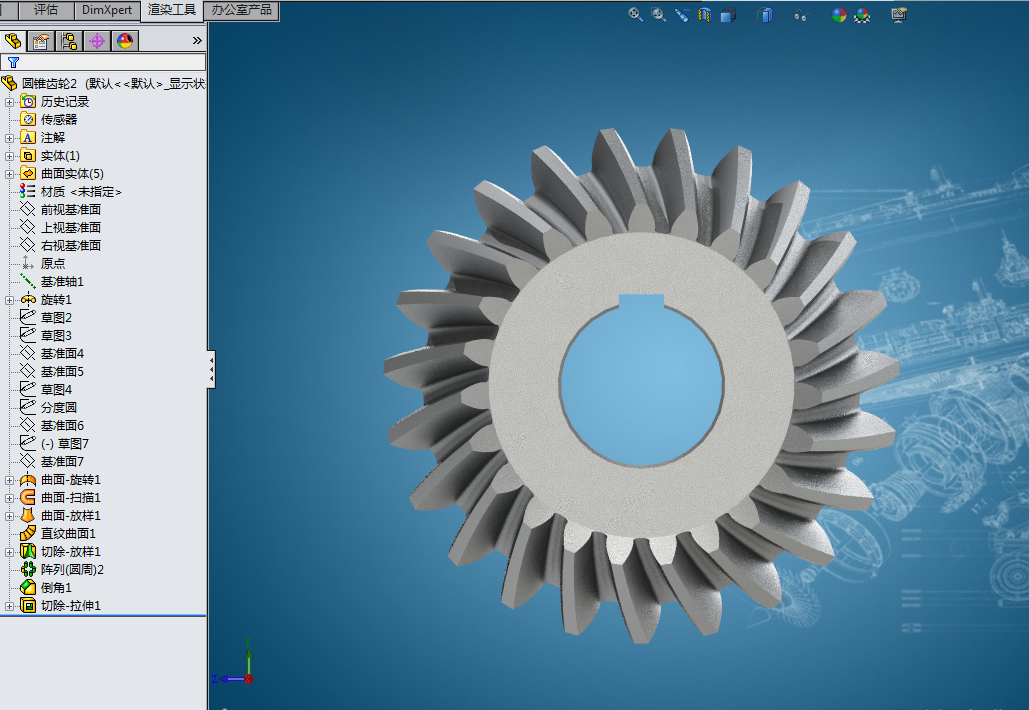Click the Apply Scene icon
The width and height of the screenshot is (1029, 710).
pos(862,15)
